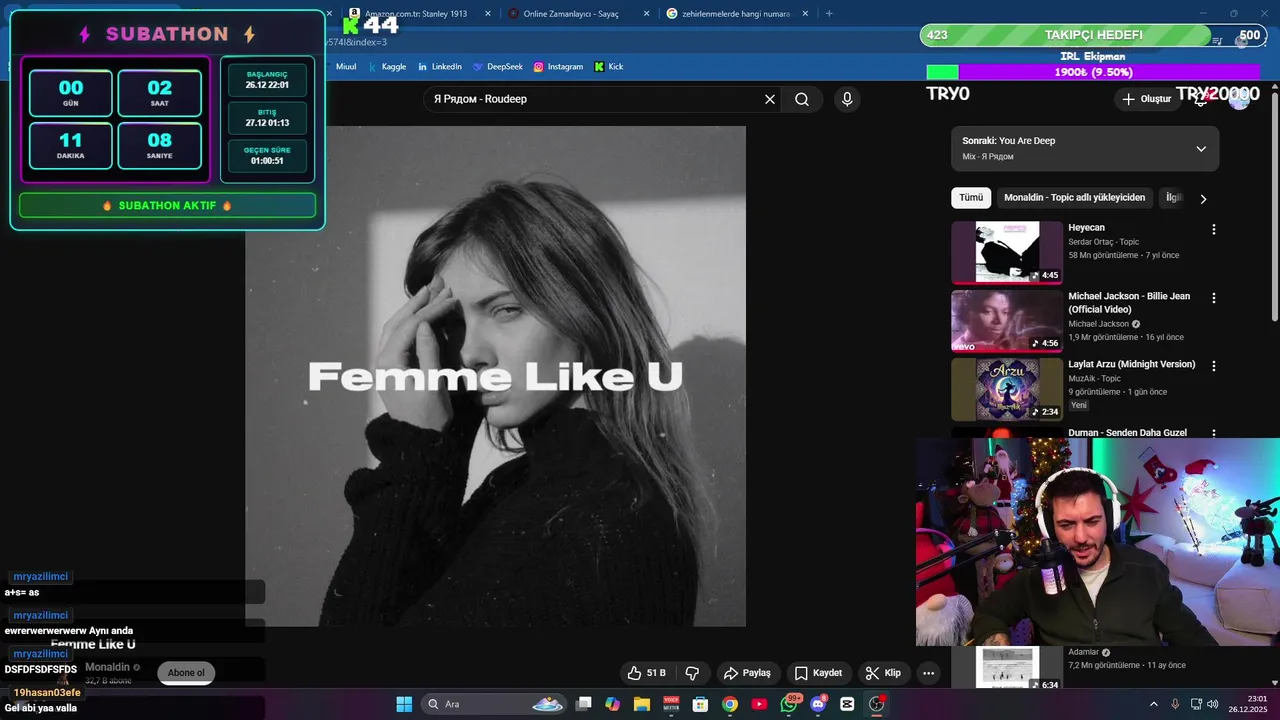The image size is (1280, 720).
Task: Dislike the Femme Like U video
Action: (x=692, y=673)
